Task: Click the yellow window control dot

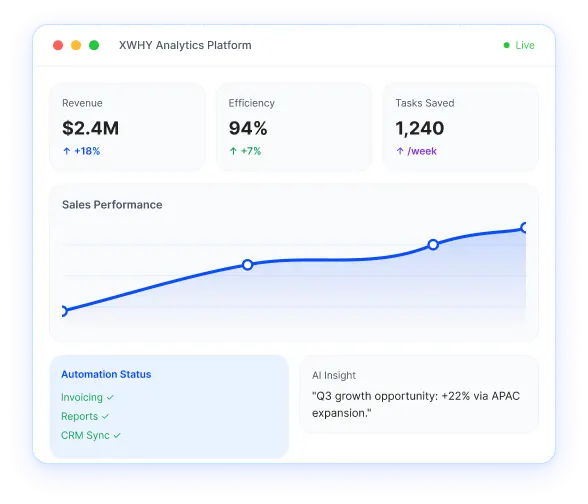Action: click(76, 45)
